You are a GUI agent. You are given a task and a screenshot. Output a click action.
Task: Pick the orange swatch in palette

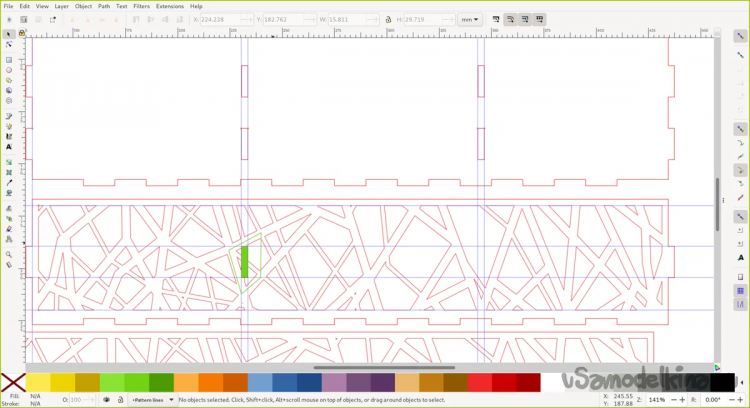209,383
